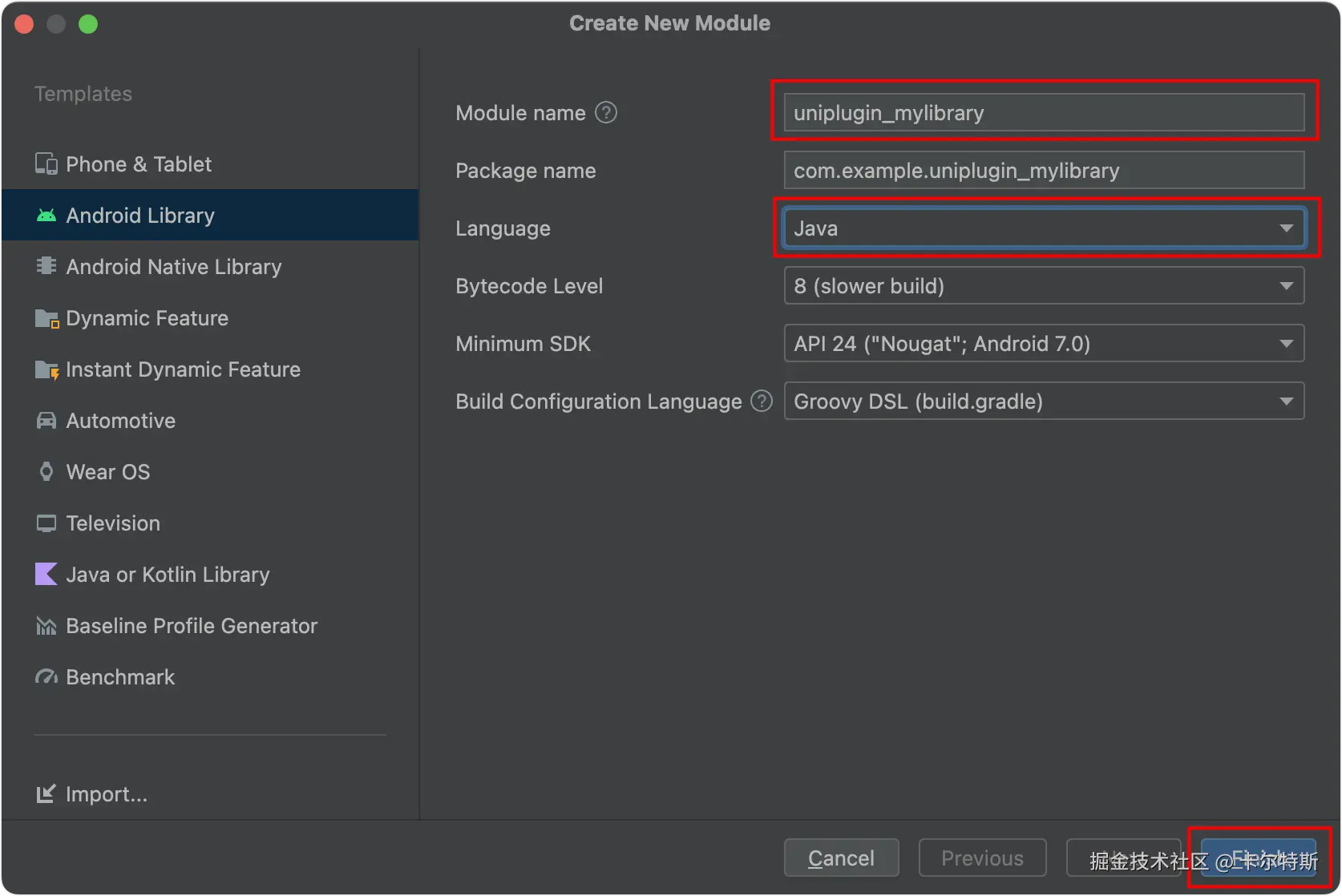1342x896 pixels.
Task: Choose the Benchmark template
Action: [x=120, y=677]
